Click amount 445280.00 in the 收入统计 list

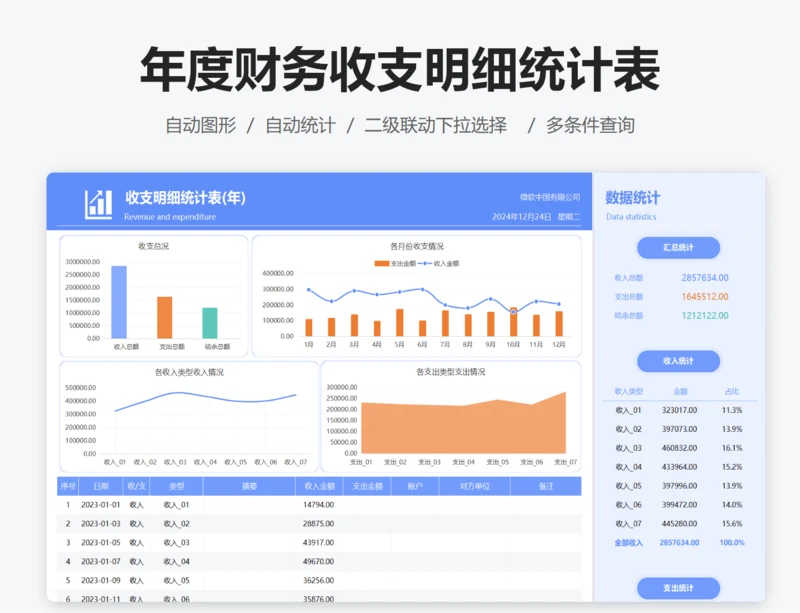(x=679, y=524)
